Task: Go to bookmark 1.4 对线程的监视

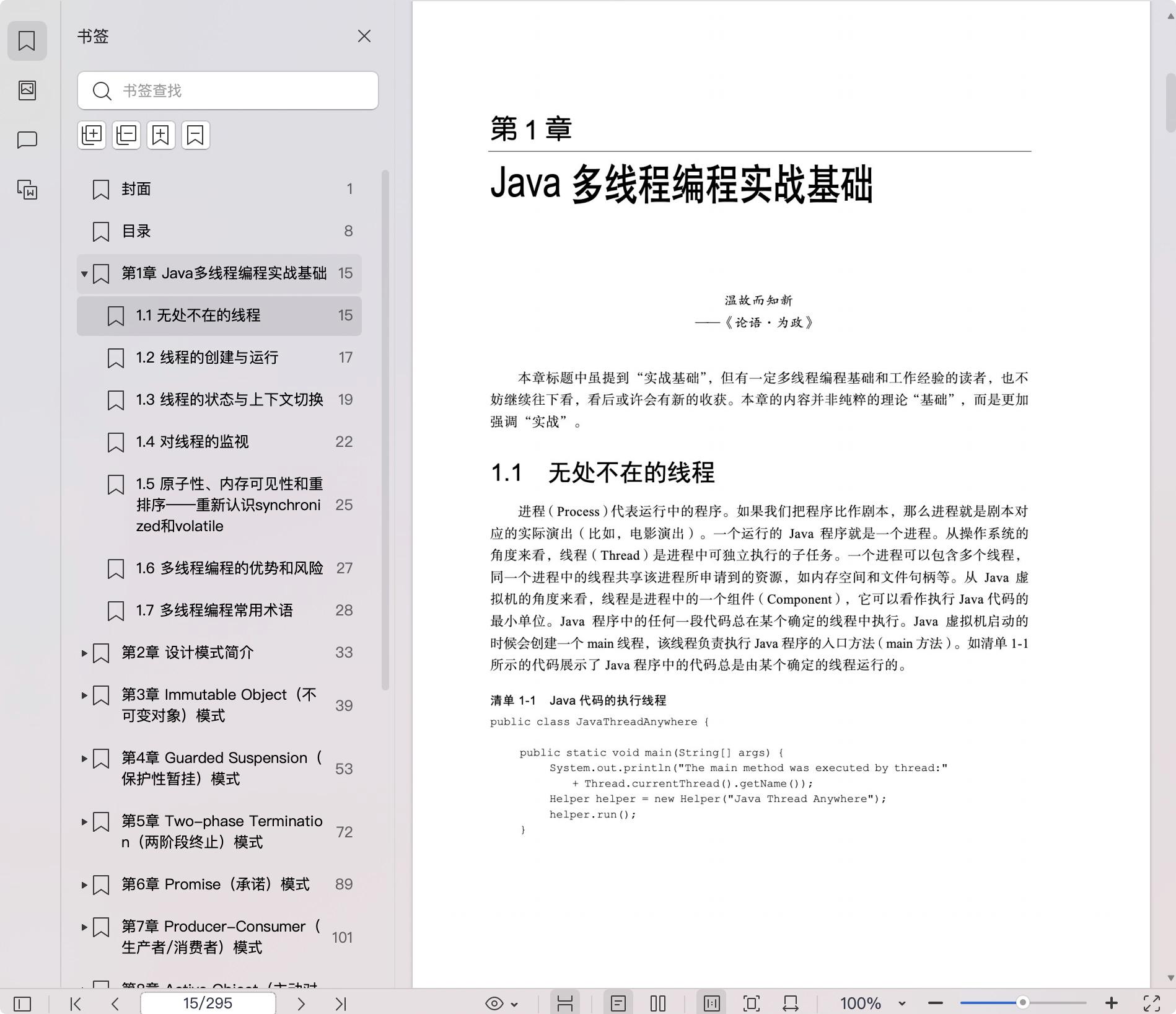Action: (219, 442)
